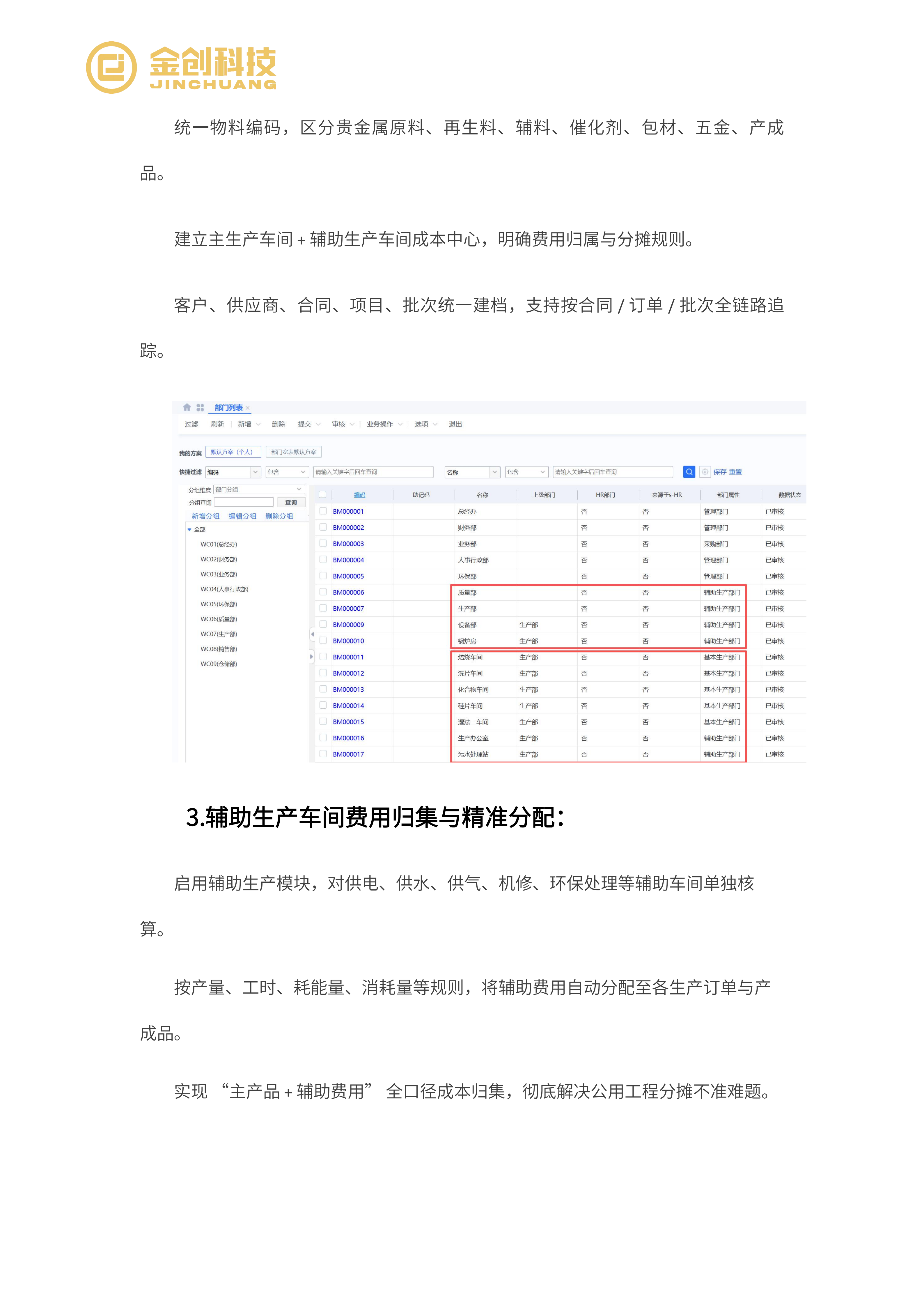
Task: Toggle the select-all checkbox in table header
Action: 323,495
